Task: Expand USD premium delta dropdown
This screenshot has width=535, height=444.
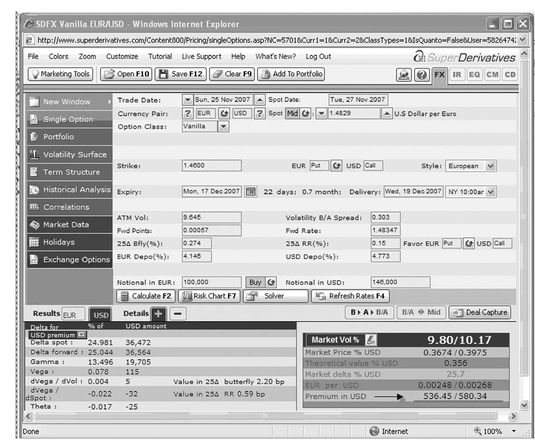Action: pyautogui.click(x=82, y=335)
